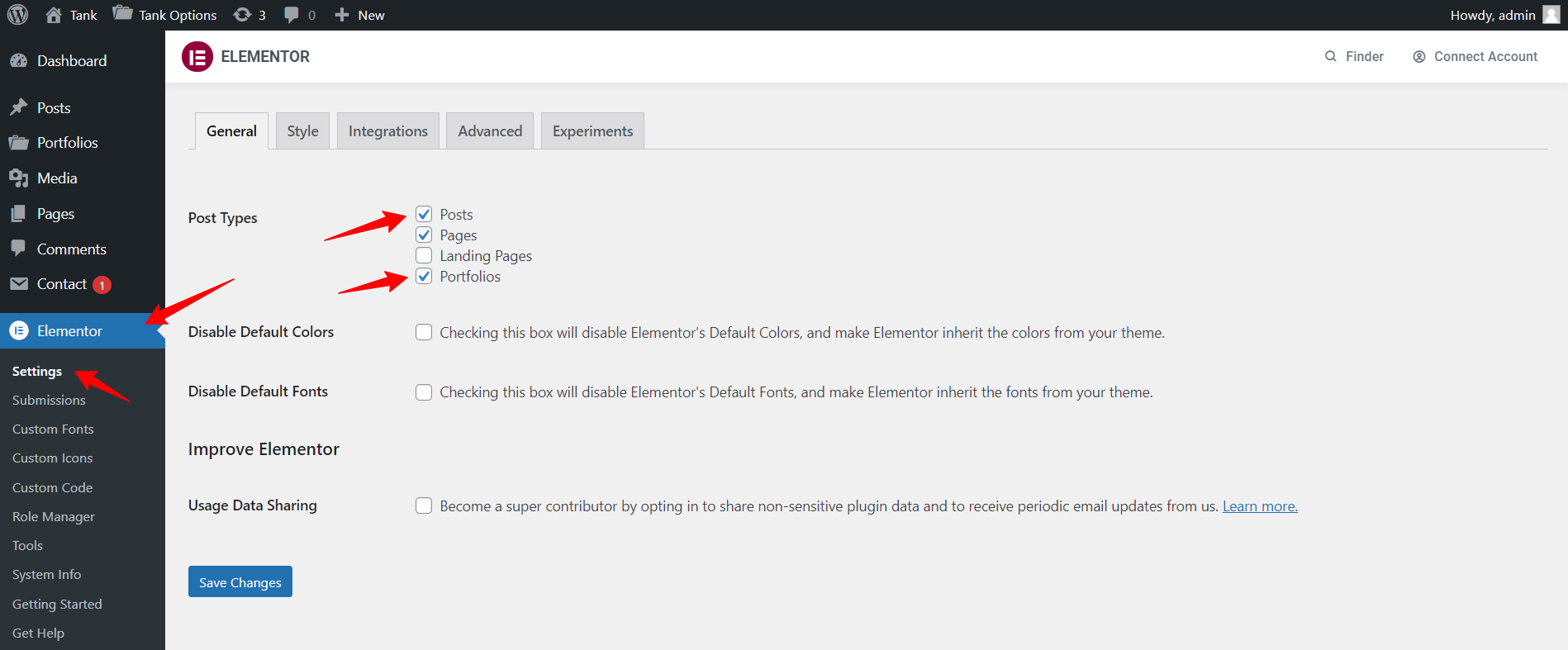The width and height of the screenshot is (1568, 650).
Task: Open the Custom Code submenu item
Action: click(52, 488)
